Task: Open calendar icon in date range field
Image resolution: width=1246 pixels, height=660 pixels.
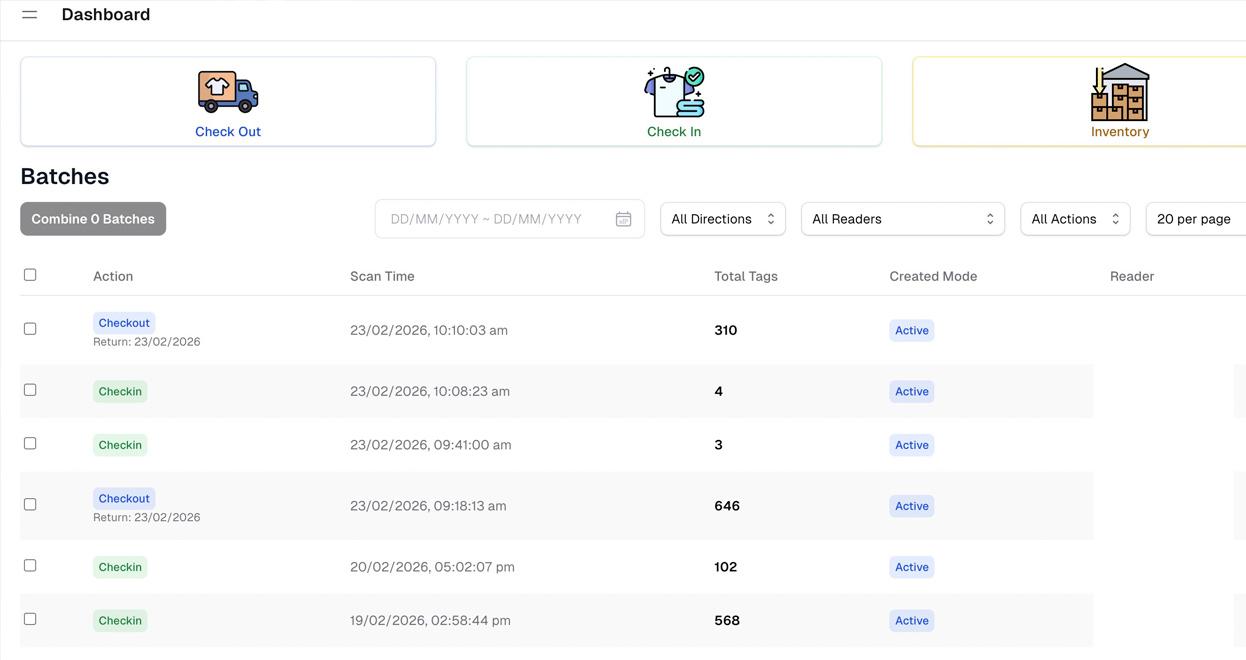Action: (623, 219)
